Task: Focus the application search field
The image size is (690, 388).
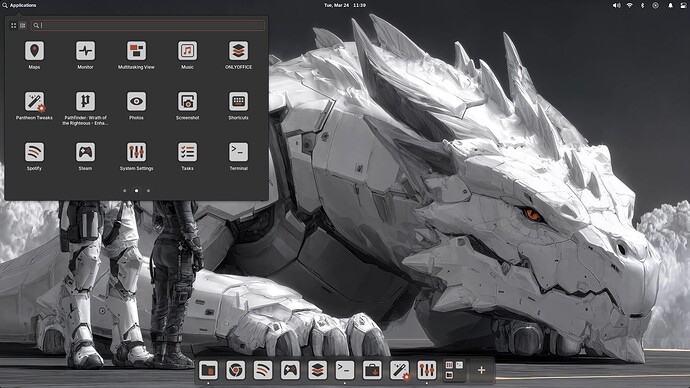Action: click(x=148, y=26)
